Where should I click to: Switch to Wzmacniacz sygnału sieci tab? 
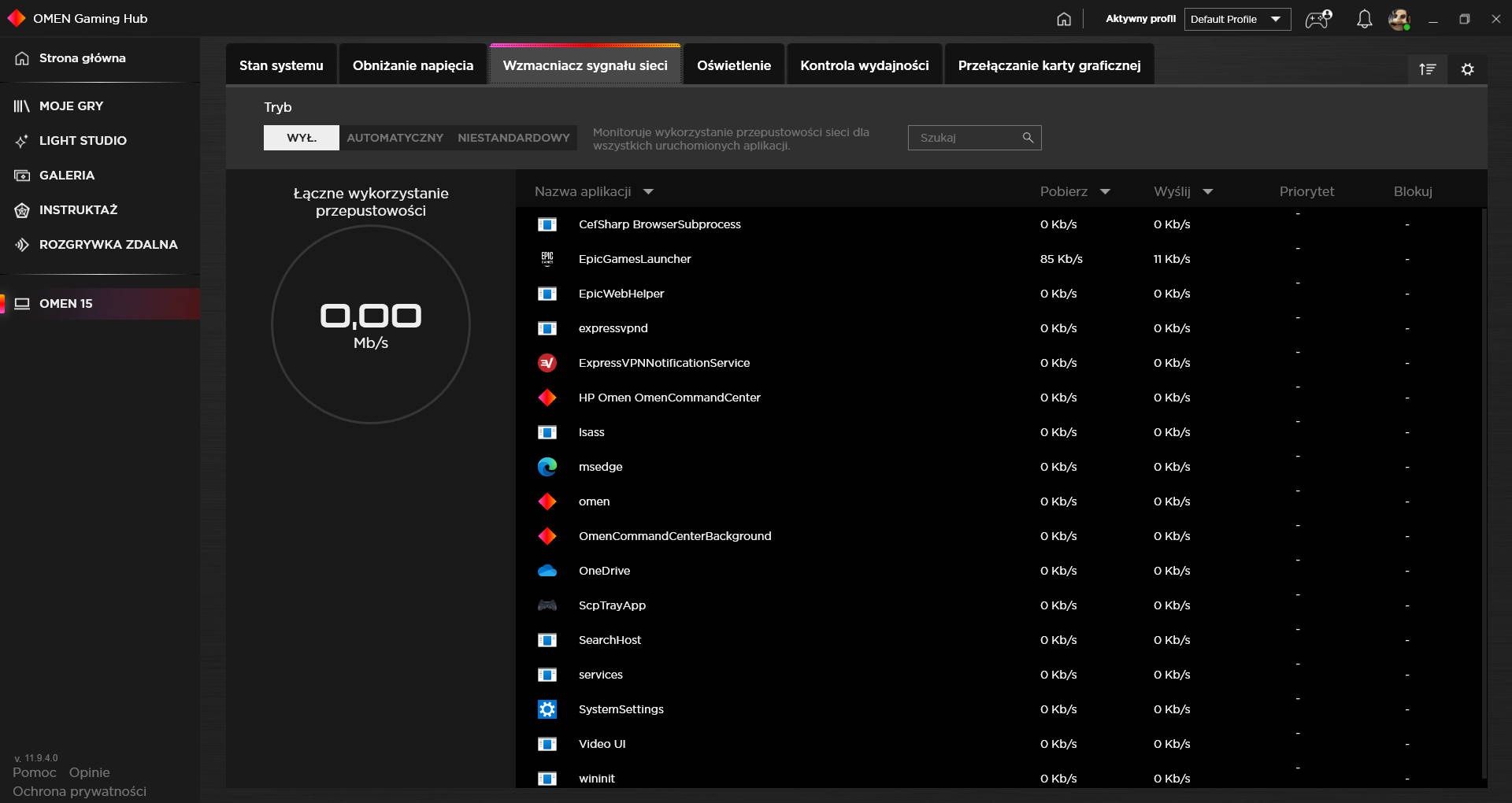click(x=585, y=65)
